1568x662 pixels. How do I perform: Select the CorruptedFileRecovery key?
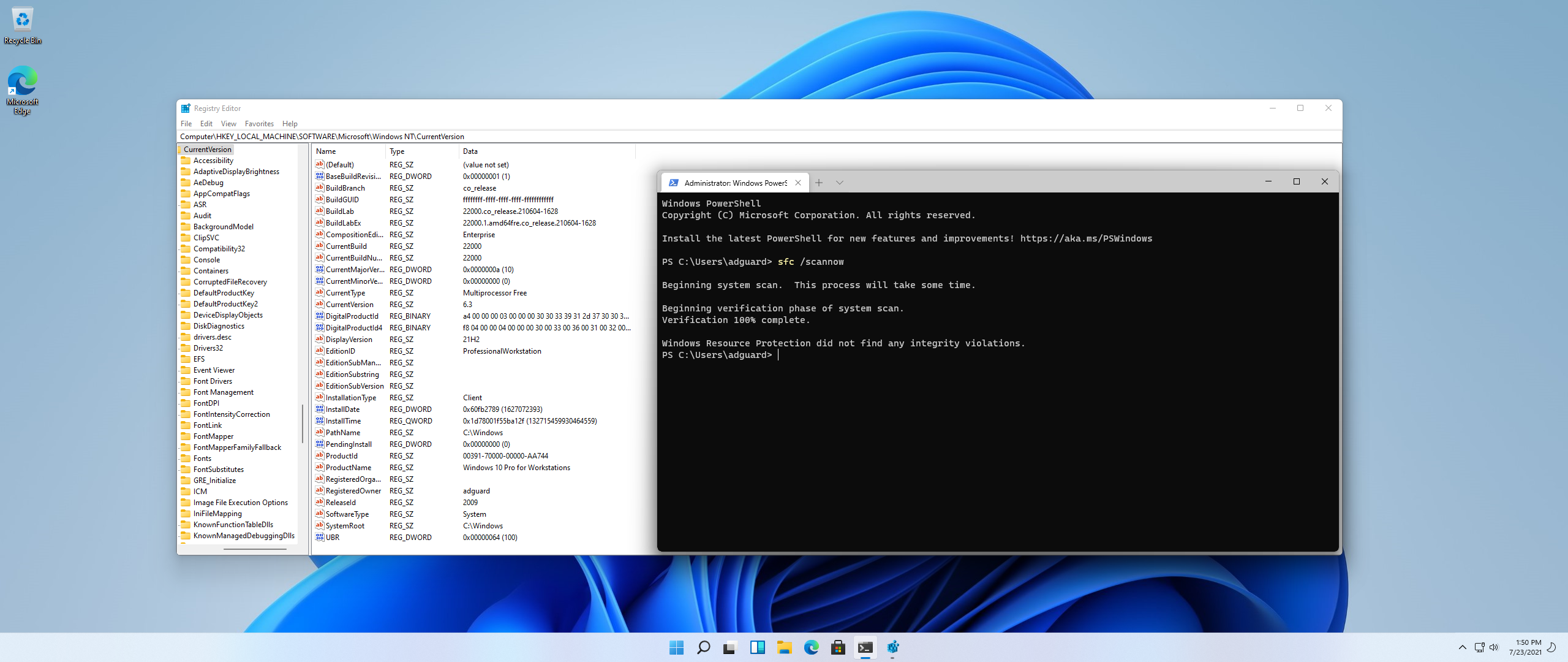(x=230, y=282)
